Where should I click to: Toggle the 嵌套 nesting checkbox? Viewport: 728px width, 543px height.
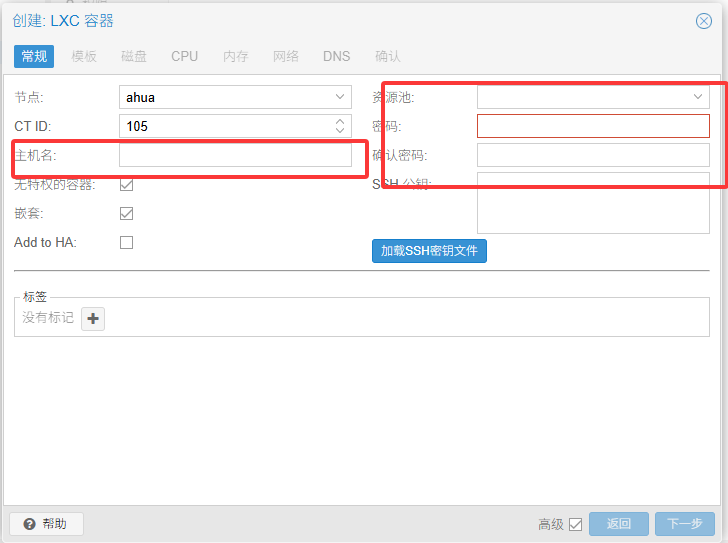127,213
